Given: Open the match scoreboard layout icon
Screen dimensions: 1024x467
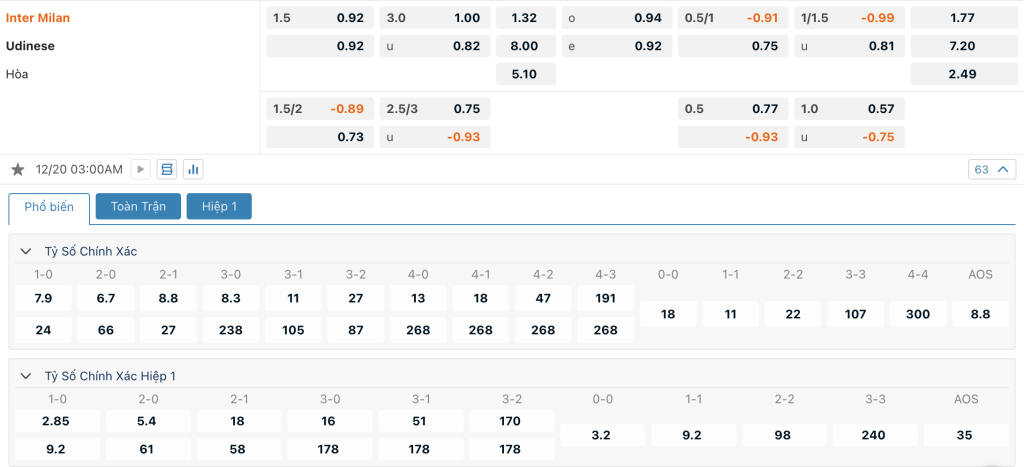Looking at the screenshot, I should coord(167,170).
